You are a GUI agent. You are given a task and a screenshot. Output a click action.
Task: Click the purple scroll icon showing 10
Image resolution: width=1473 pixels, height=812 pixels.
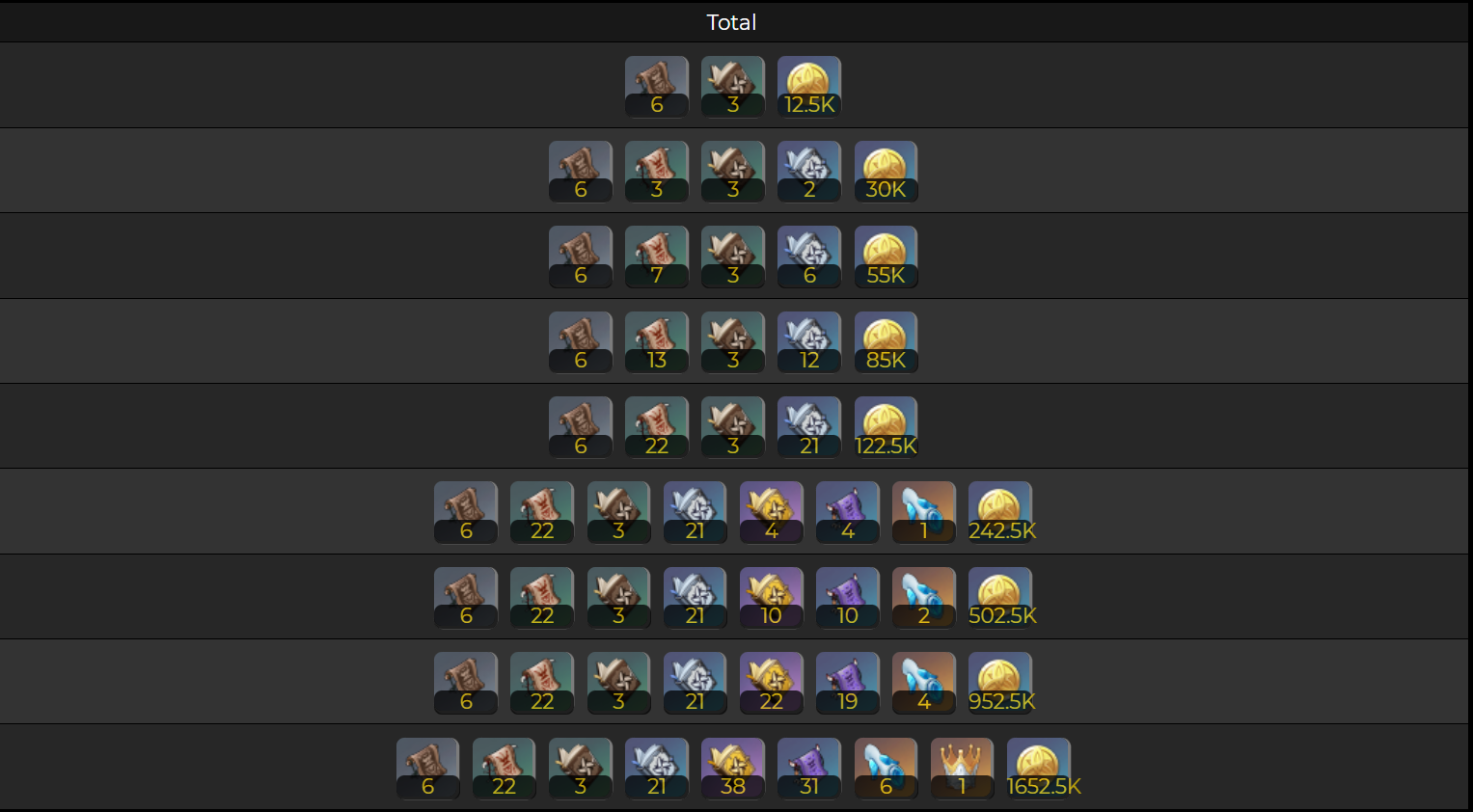[x=848, y=598]
